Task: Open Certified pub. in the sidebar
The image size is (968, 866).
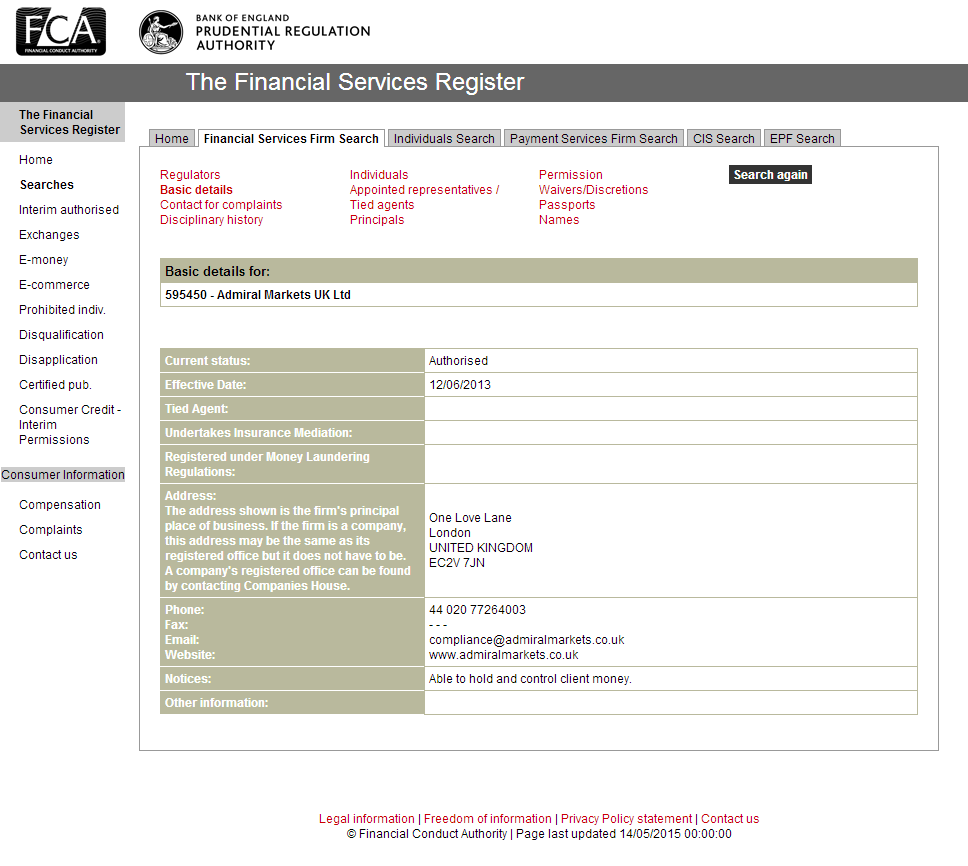Action: click(55, 385)
